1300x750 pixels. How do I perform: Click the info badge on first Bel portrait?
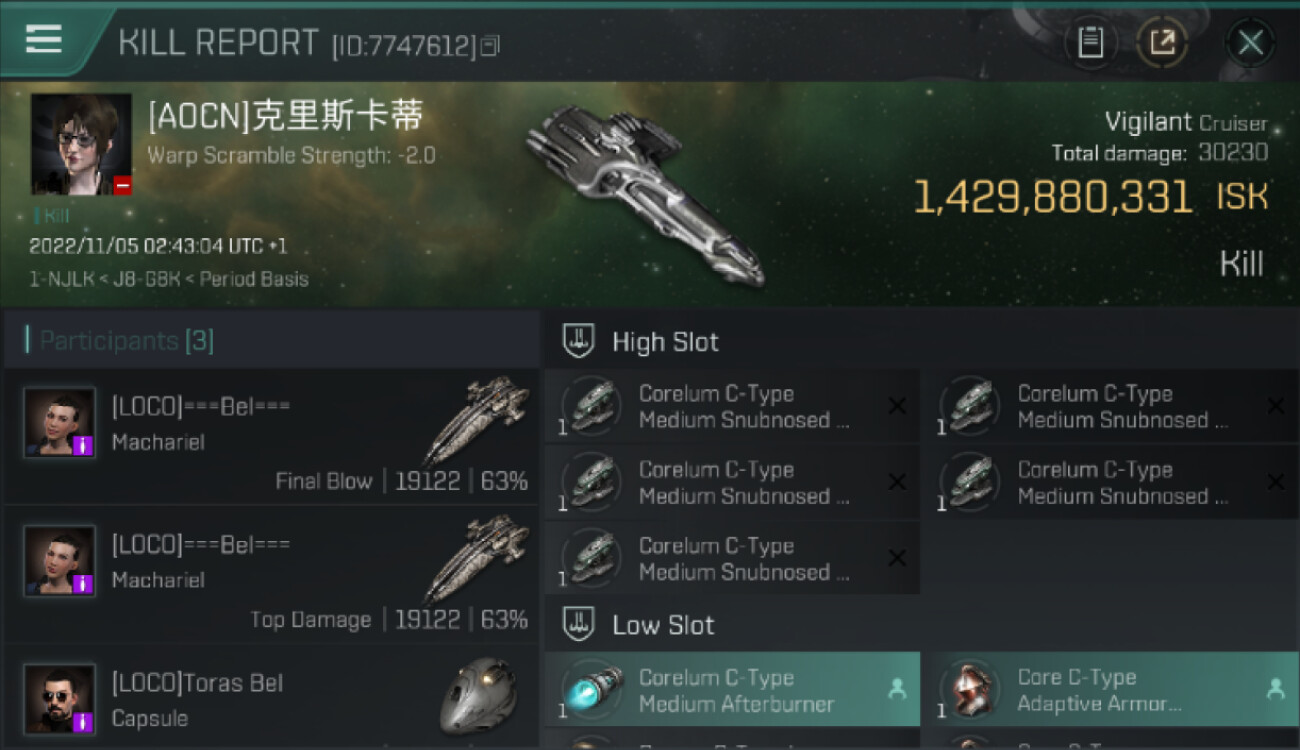[84, 446]
